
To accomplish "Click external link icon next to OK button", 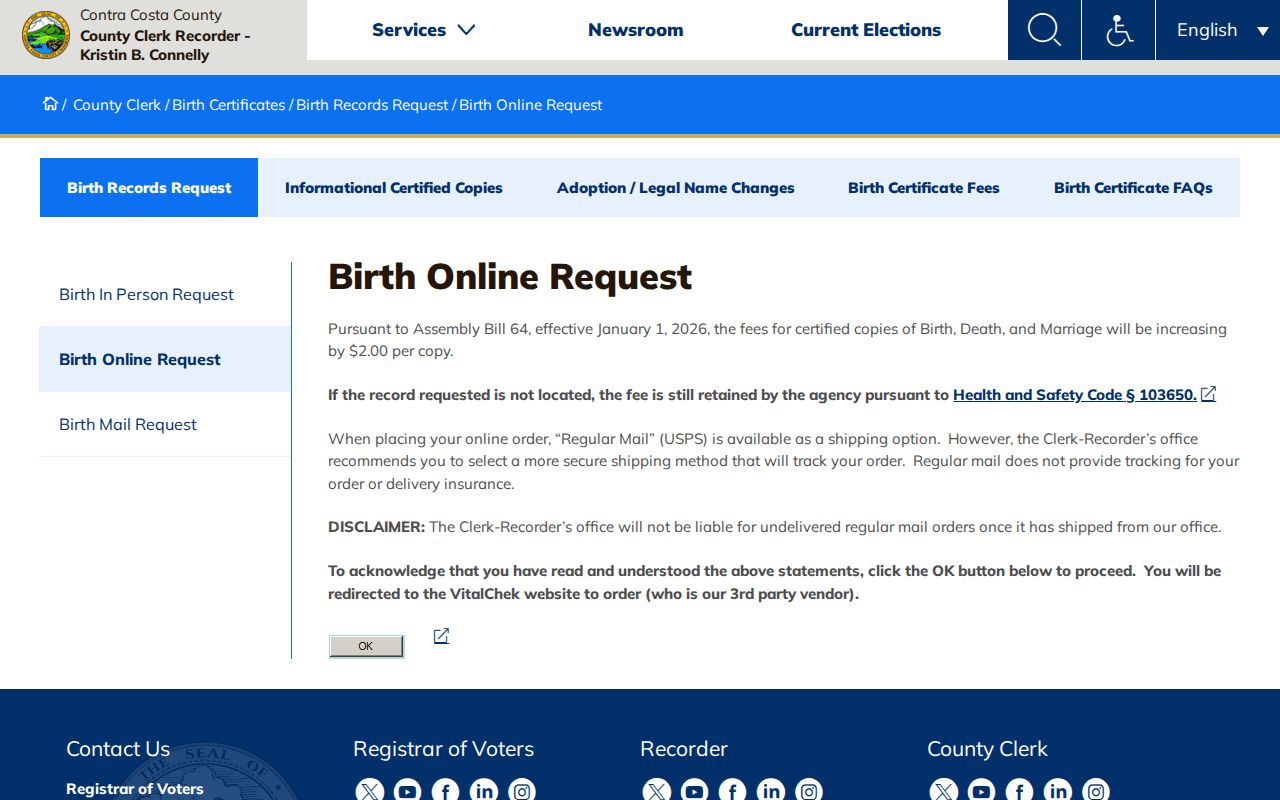I will pyautogui.click(x=441, y=636).
